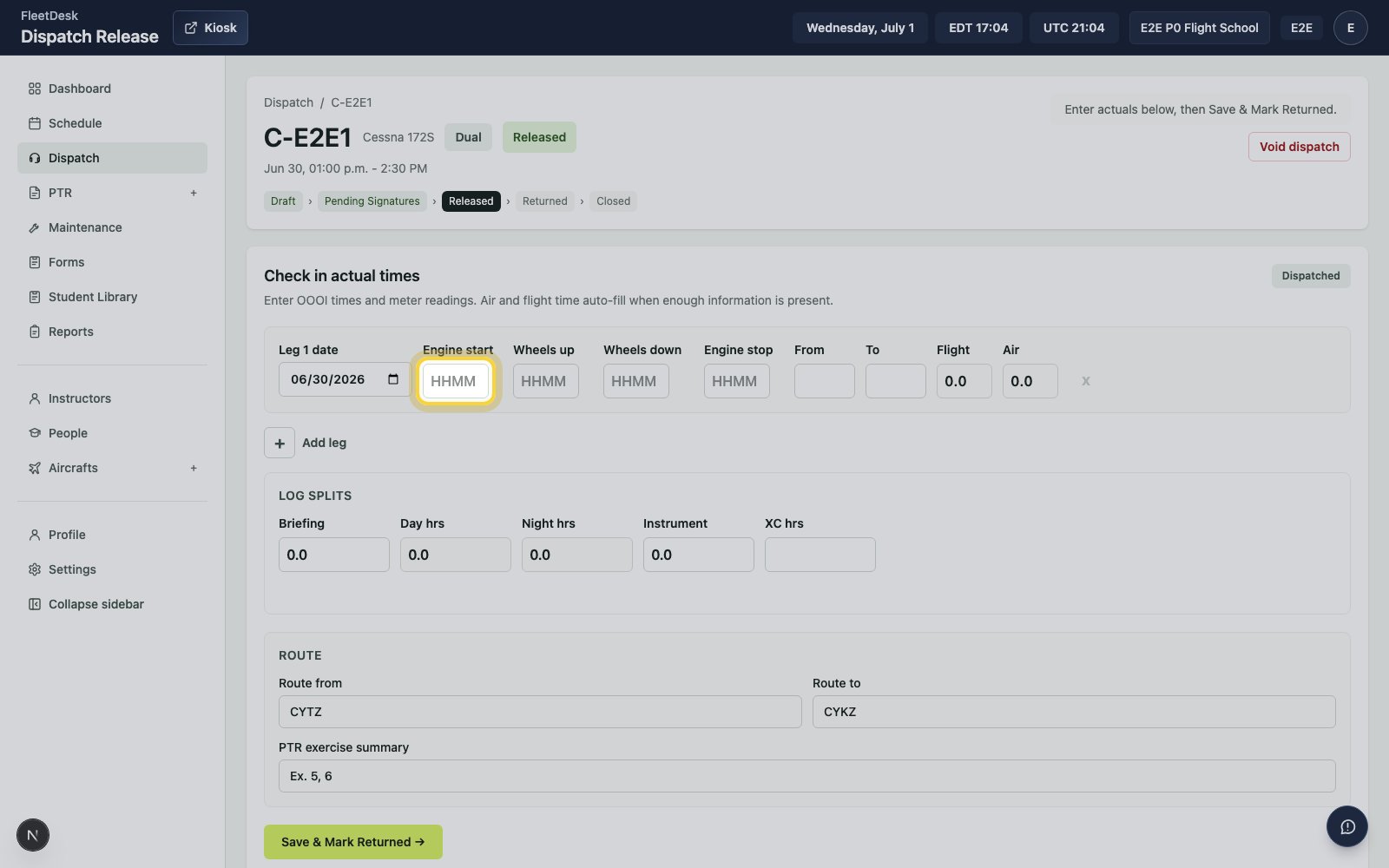Follow the Dispatch breadcrumb link

click(x=288, y=102)
